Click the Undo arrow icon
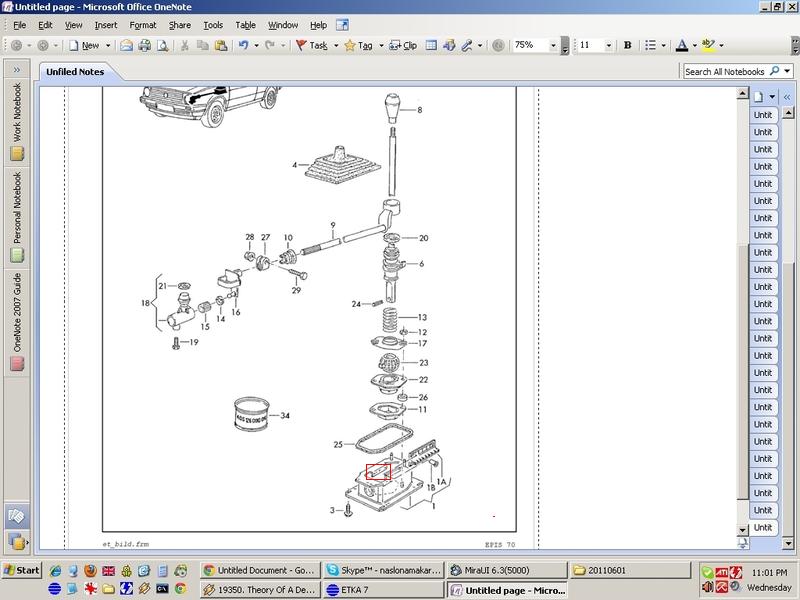This screenshot has height=600, width=800. (243, 45)
